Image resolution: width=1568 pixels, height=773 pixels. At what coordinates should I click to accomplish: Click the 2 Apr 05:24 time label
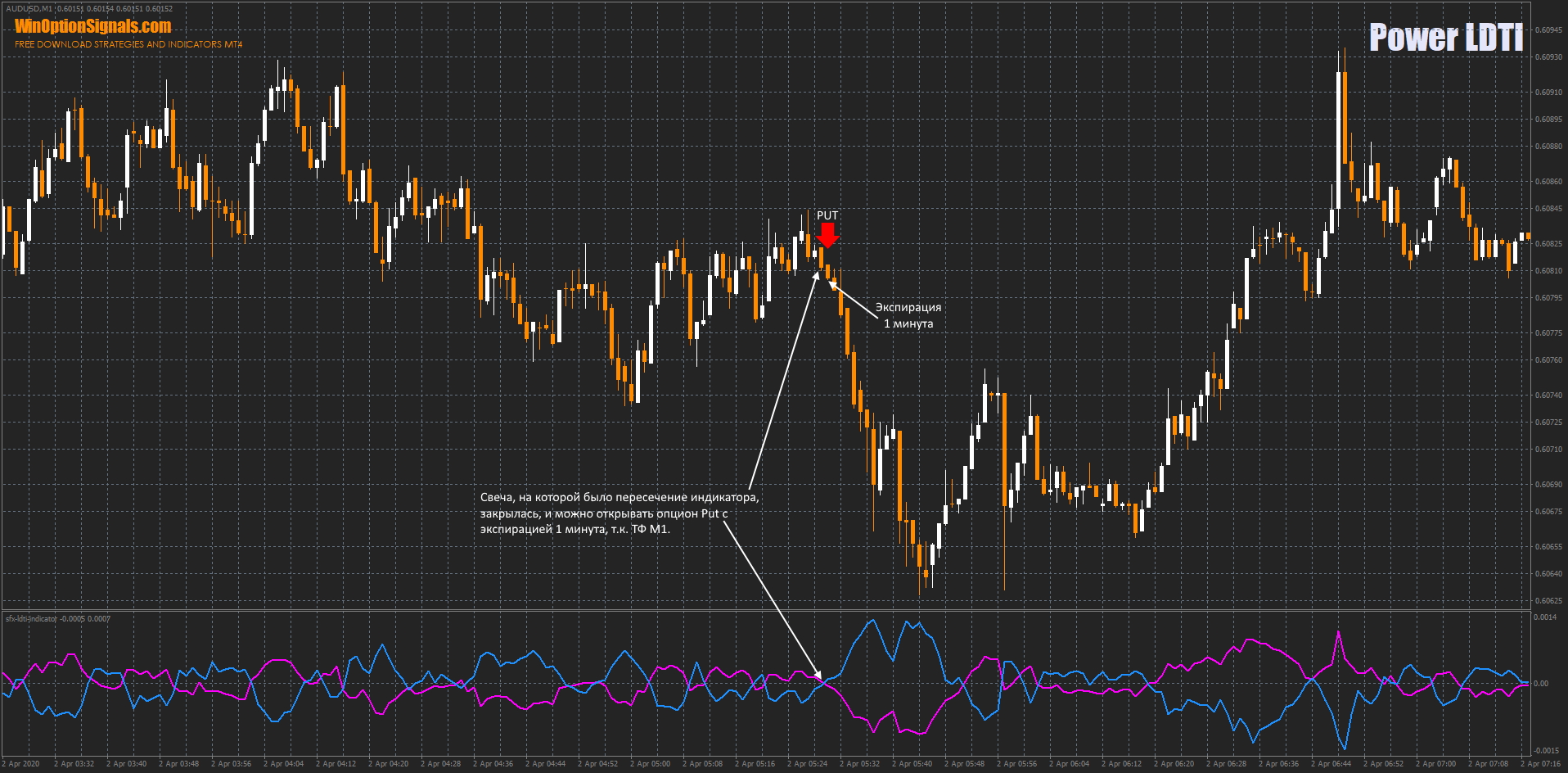(807, 764)
